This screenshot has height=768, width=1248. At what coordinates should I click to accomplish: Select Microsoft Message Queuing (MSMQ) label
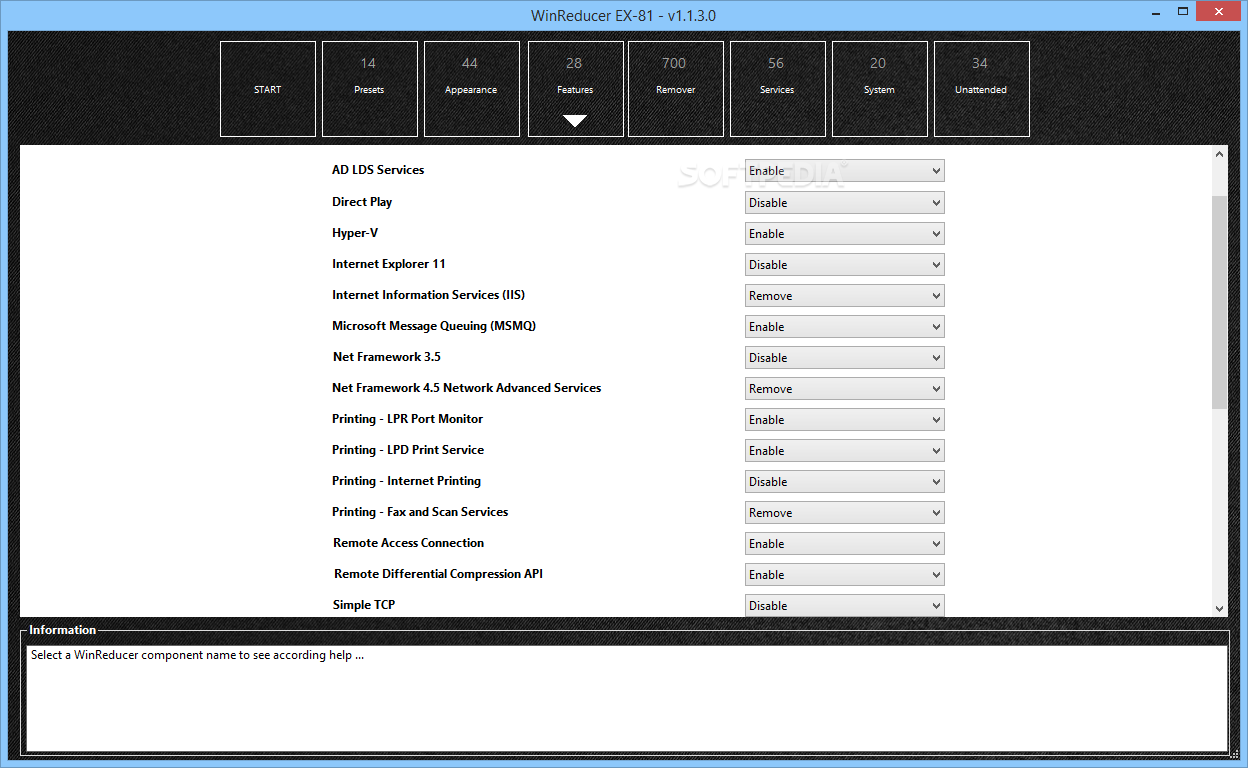(x=434, y=326)
